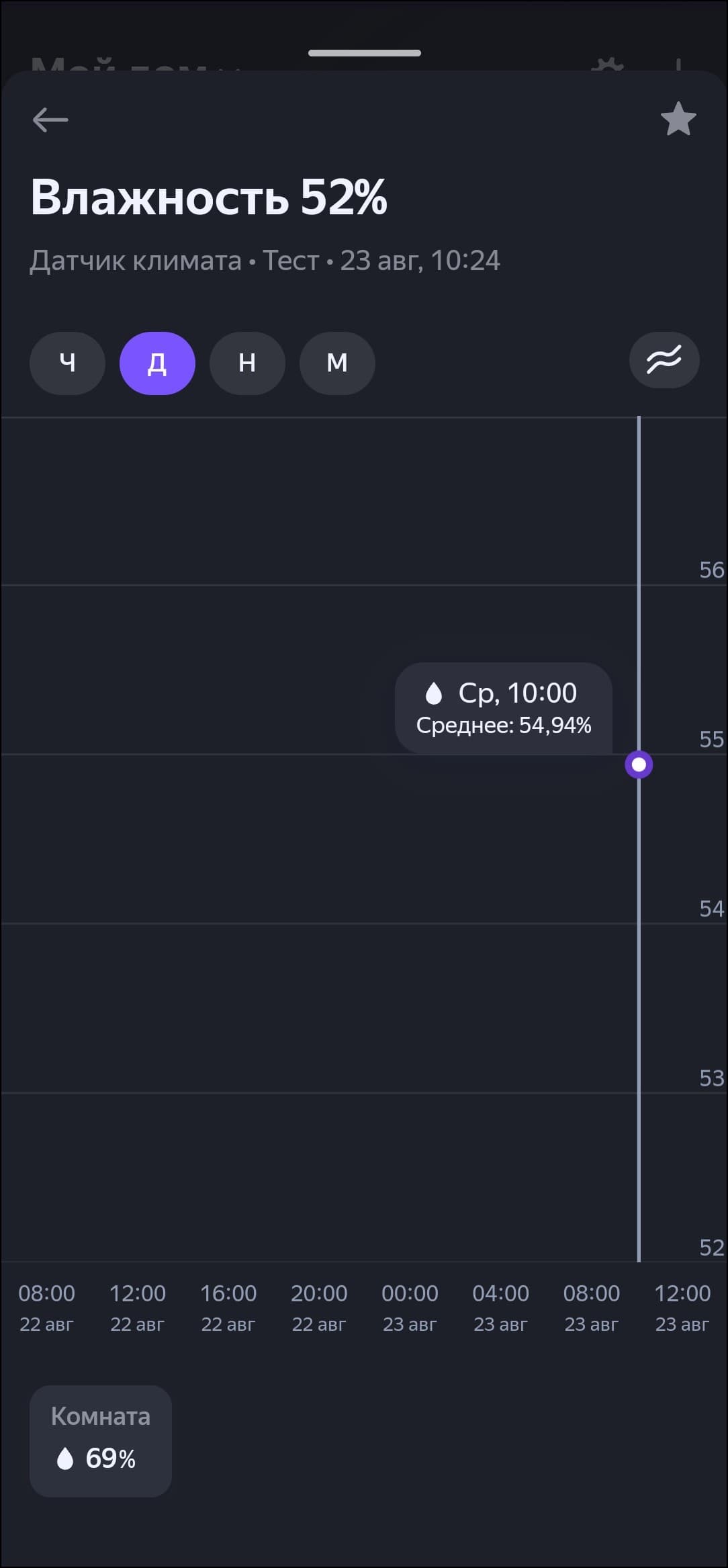Screen dimensions: 728x1568
Task: Switch to the Н weekly period
Action: pyautogui.click(x=247, y=363)
